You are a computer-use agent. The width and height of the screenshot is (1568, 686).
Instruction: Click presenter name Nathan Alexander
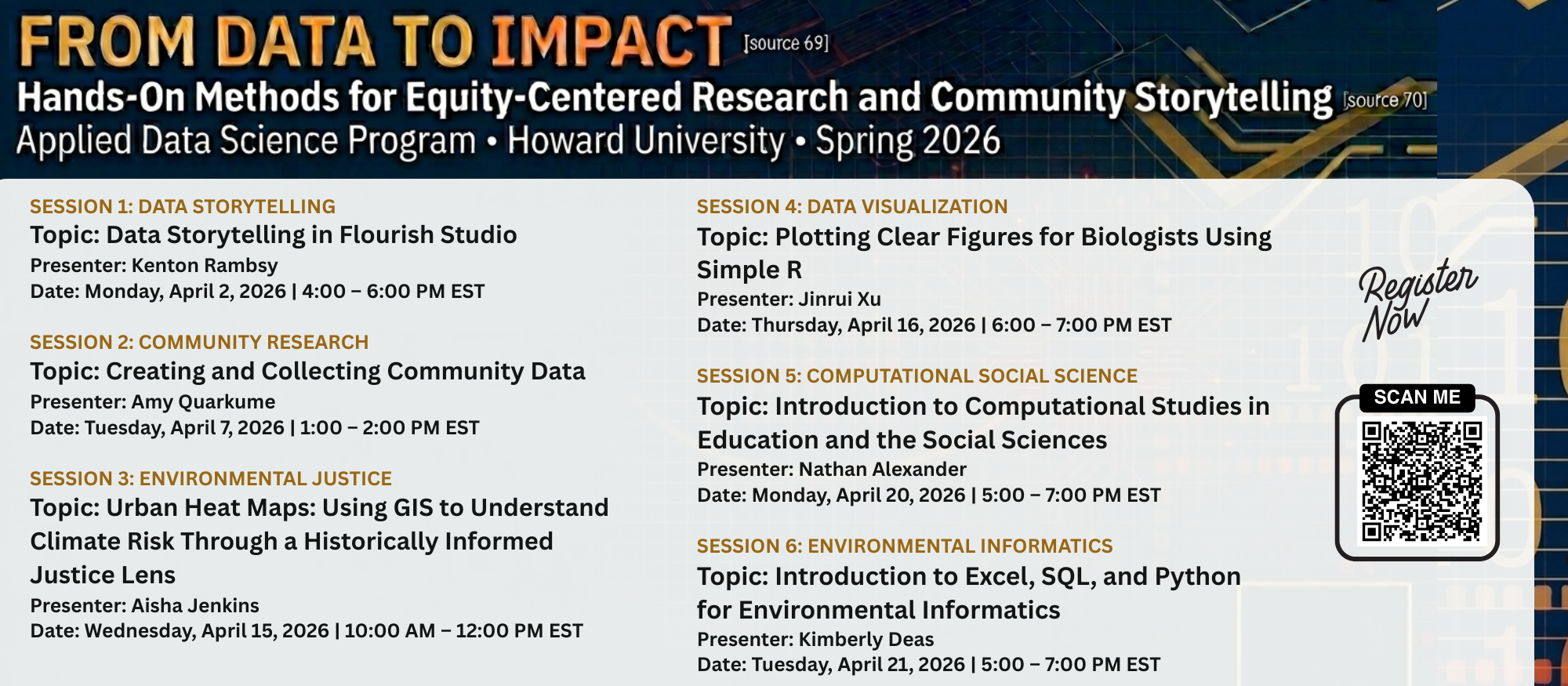pos(882,469)
